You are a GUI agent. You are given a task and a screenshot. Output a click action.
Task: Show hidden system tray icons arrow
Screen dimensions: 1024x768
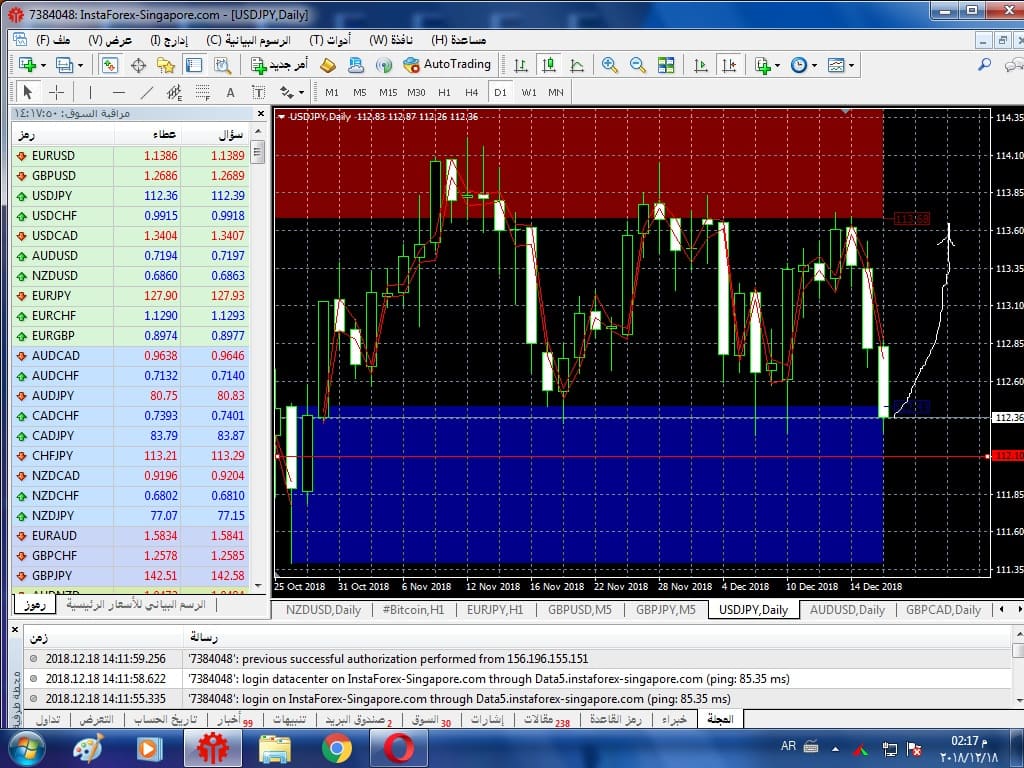click(x=835, y=748)
